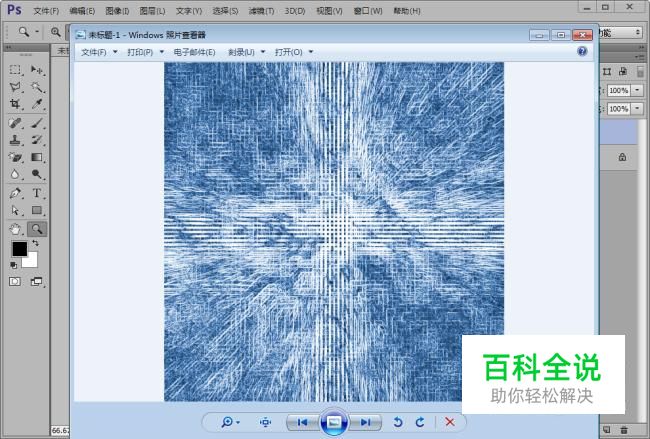
Task: Rotate photo clockwise
Action: point(420,422)
